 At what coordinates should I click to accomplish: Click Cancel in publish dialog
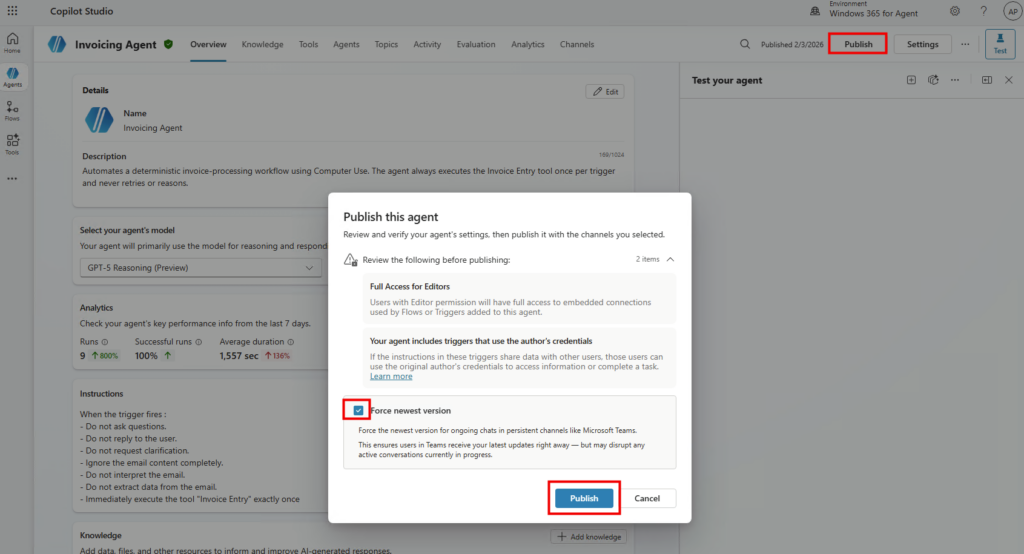pyautogui.click(x=647, y=498)
